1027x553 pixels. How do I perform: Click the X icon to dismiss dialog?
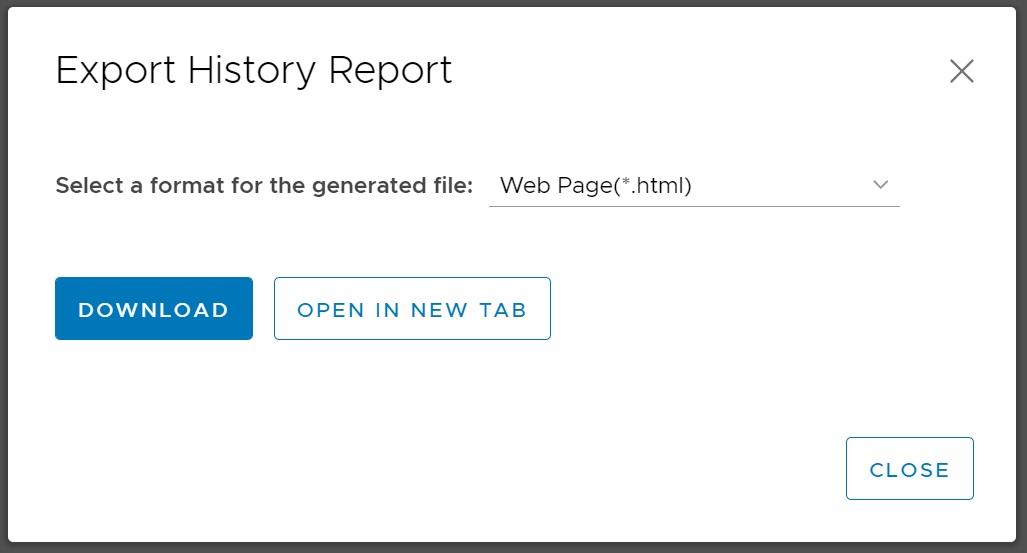click(961, 71)
